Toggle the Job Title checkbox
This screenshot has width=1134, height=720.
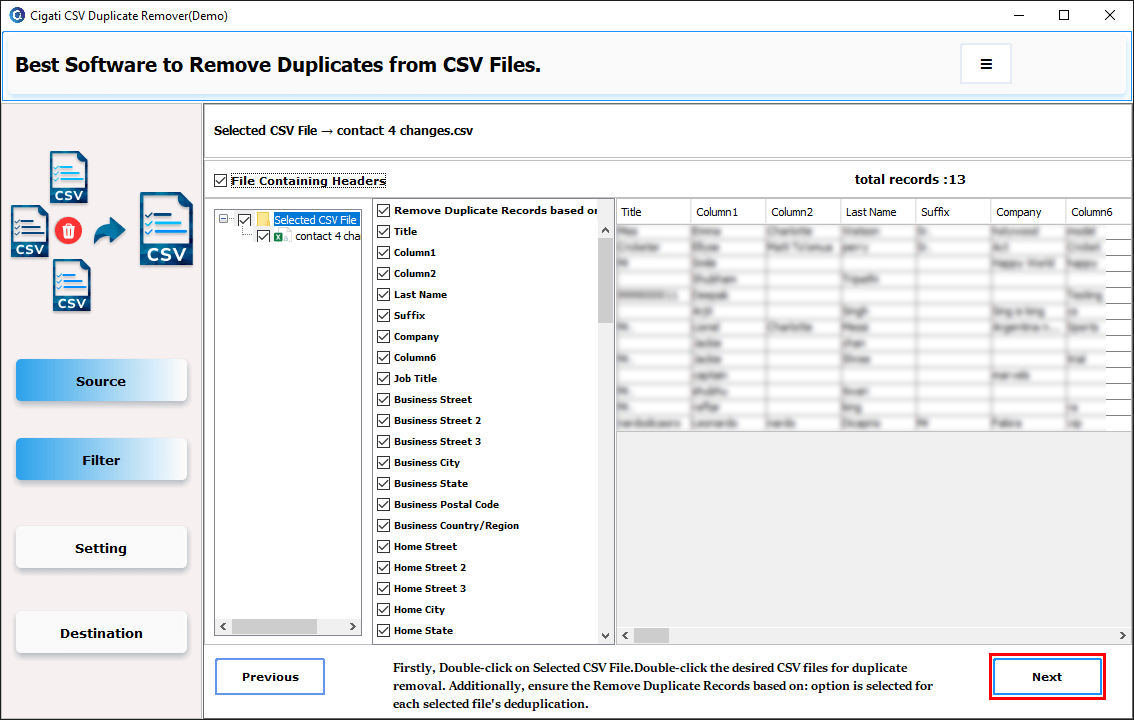click(x=384, y=378)
